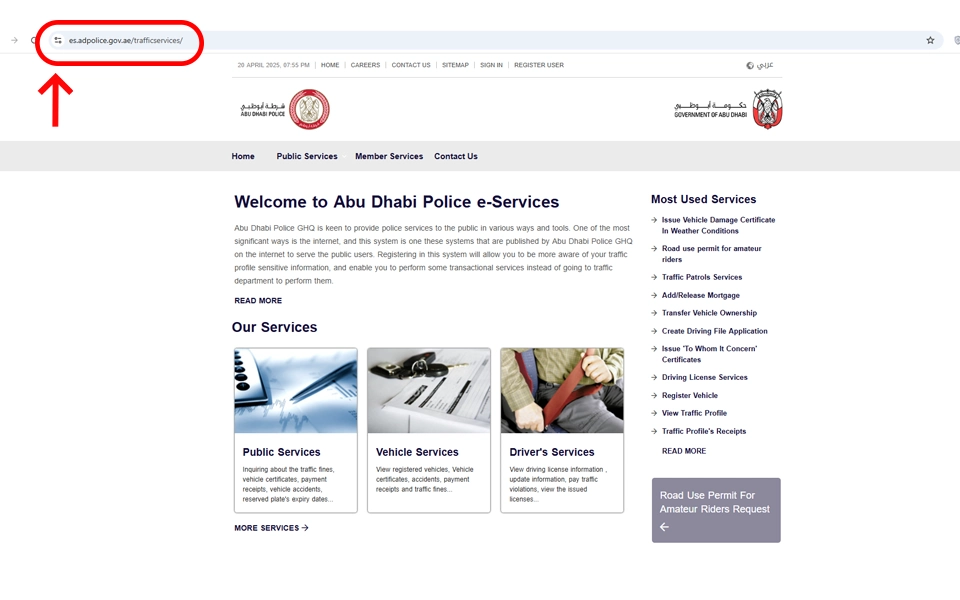Click the date text 20 APRIL 2025
Image resolution: width=960 pixels, height=600 pixels.
coord(273,65)
